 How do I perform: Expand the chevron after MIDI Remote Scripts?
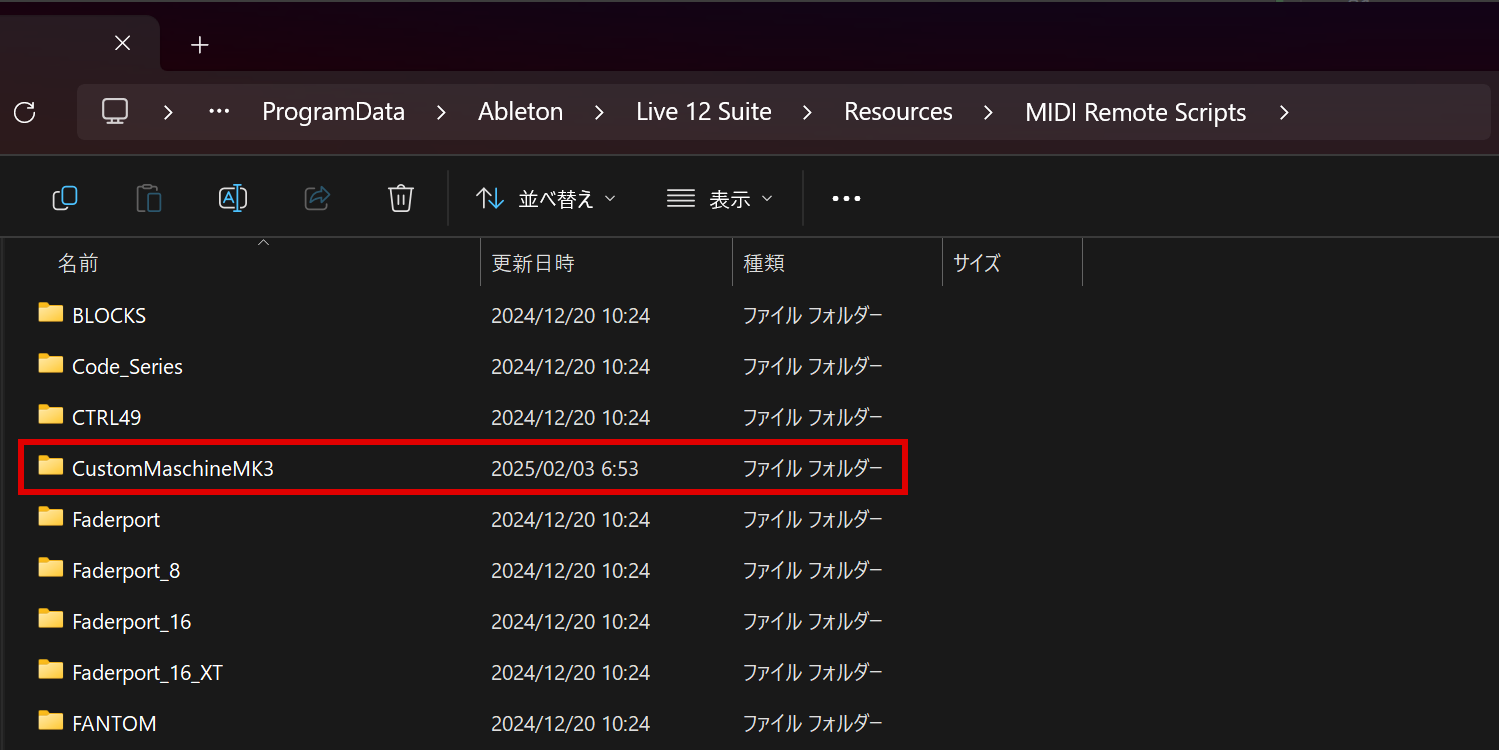[1284, 112]
